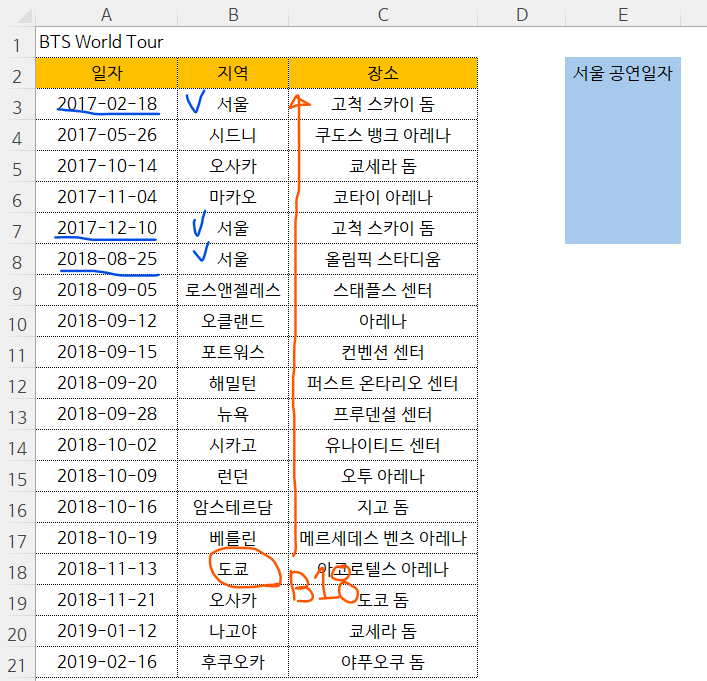Click the '장소' header cell
The width and height of the screenshot is (707, 681).
click(383, 73)
